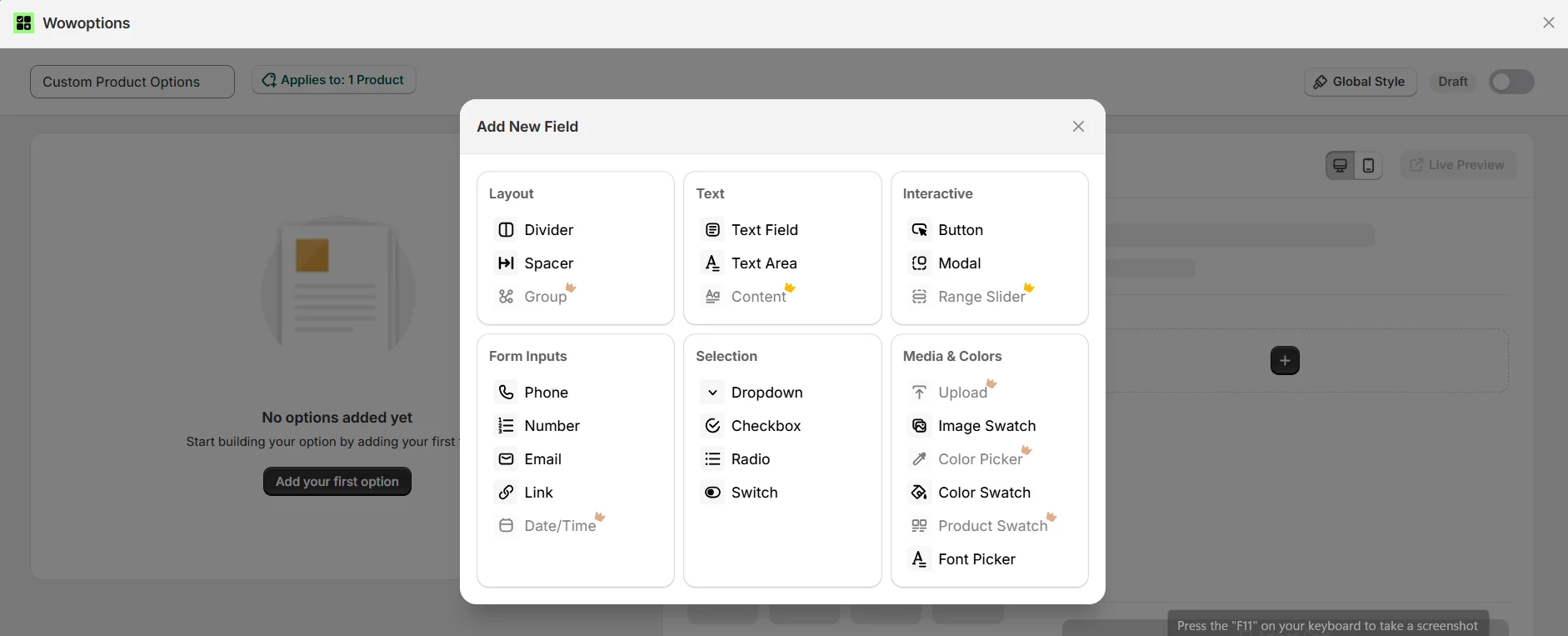The image size is (1568, 636).
Task: Select the Divider layout field icon
Action: pos(506,230)
